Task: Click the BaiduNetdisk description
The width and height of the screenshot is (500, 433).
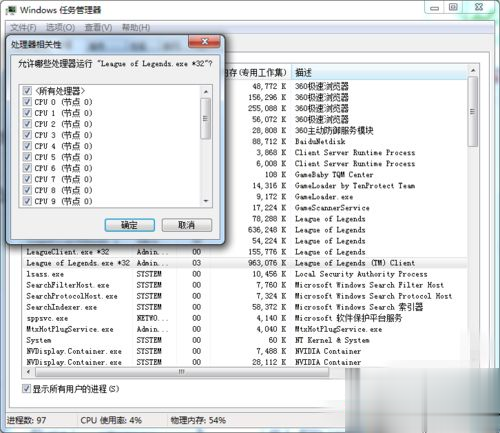Action: [x=320, y=141]
